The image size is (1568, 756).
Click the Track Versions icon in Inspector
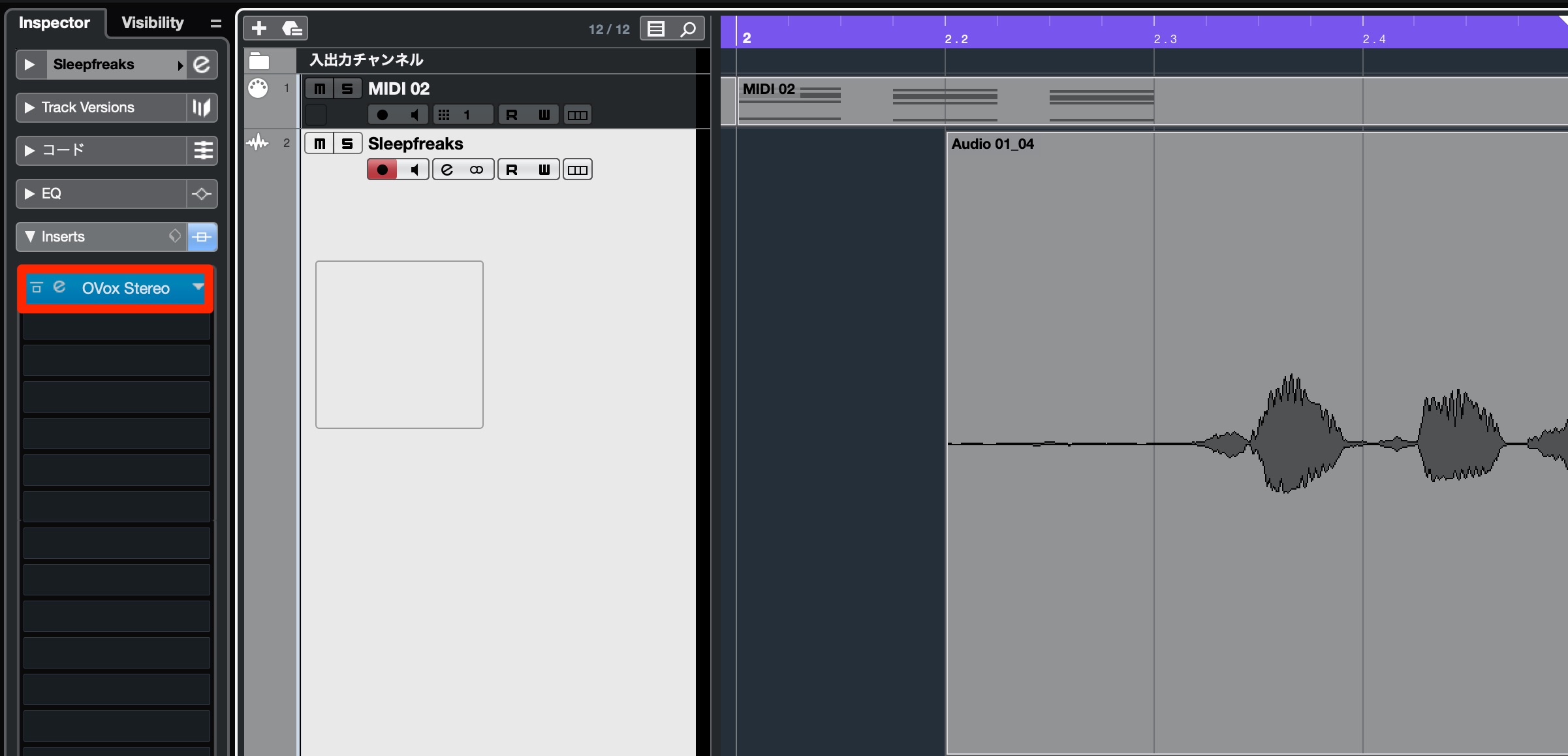(x=202, y=108)
